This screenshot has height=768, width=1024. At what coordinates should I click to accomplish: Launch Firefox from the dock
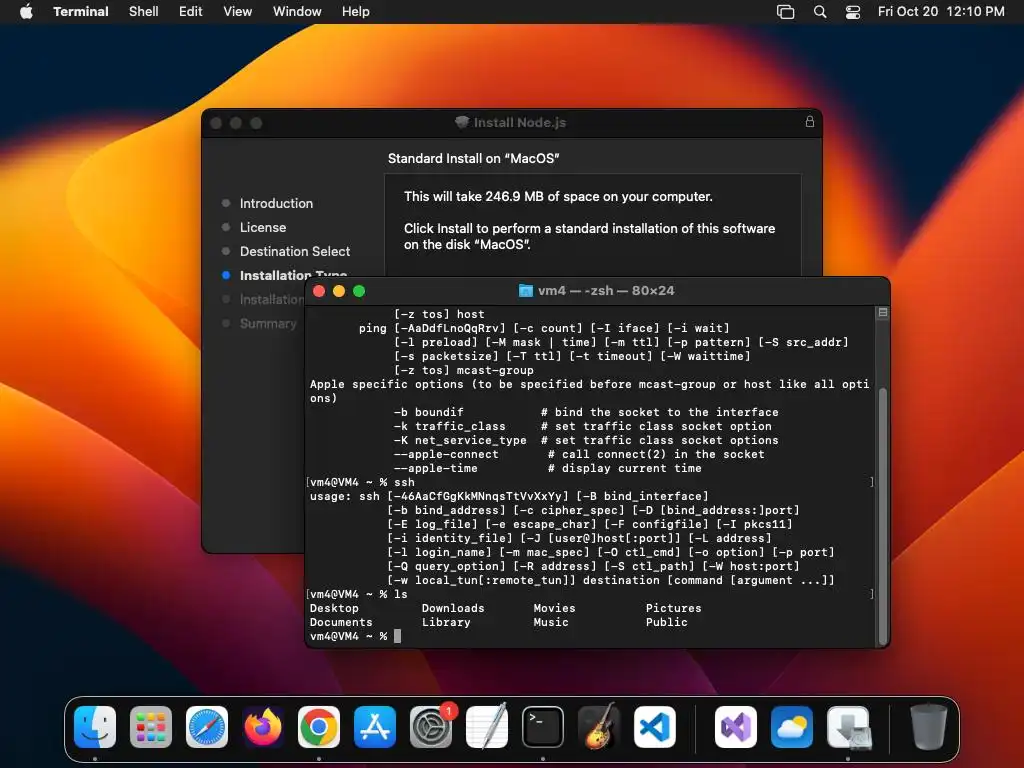pos(263,727)
